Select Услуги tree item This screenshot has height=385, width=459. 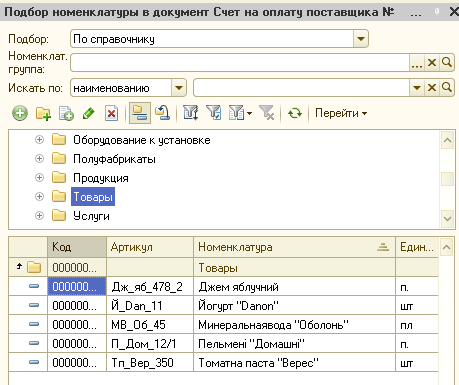tap(91, 216)
